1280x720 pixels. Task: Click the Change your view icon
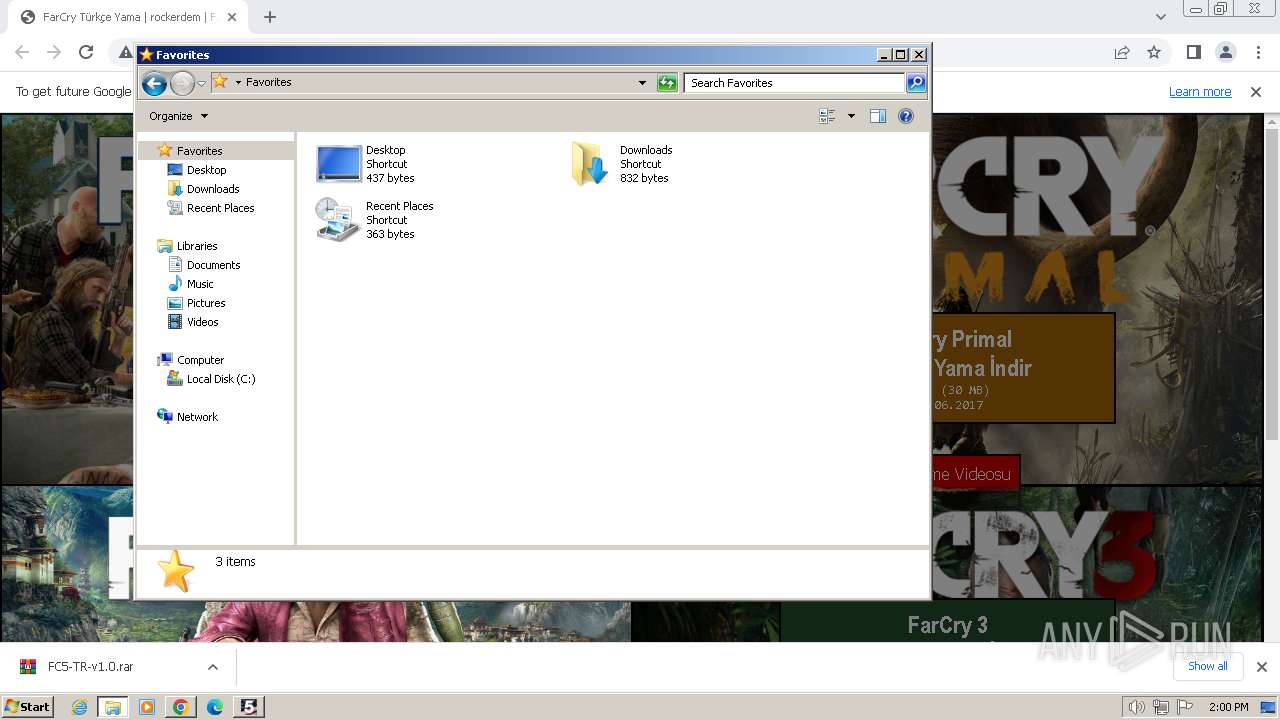[x=827, y=116]
